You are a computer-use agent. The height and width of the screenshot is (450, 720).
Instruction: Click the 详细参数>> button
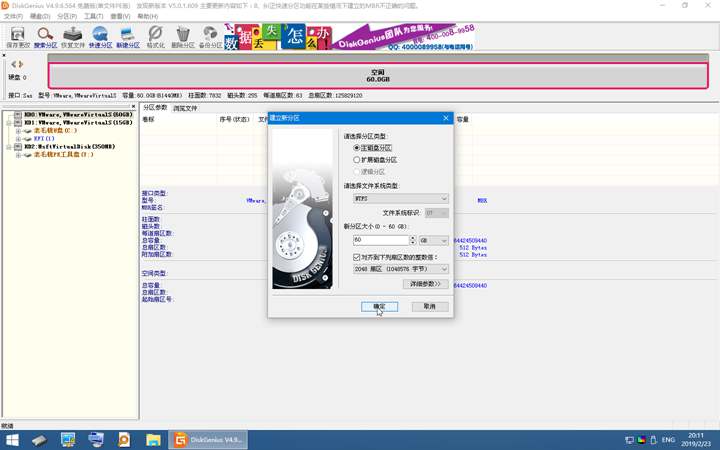(426, 284)
